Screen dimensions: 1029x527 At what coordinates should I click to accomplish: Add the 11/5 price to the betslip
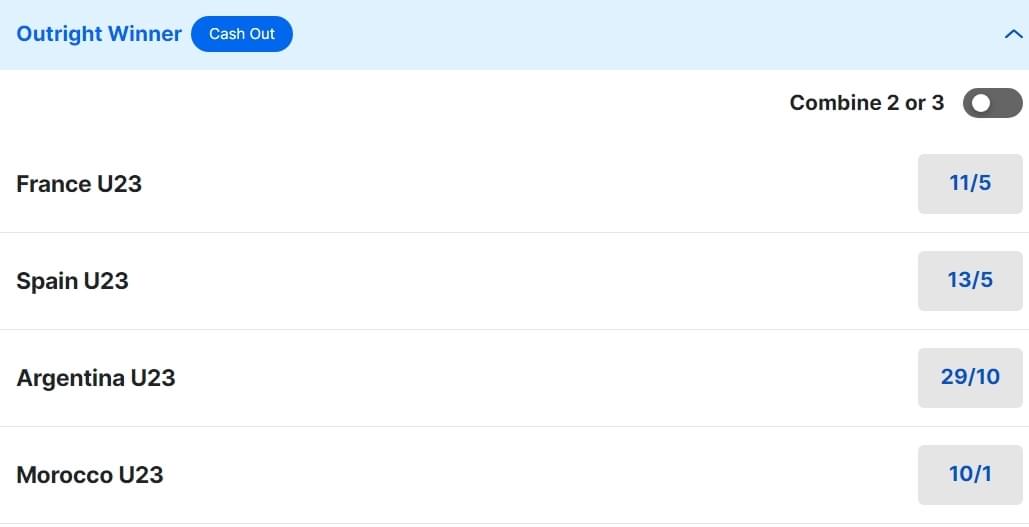970,184
